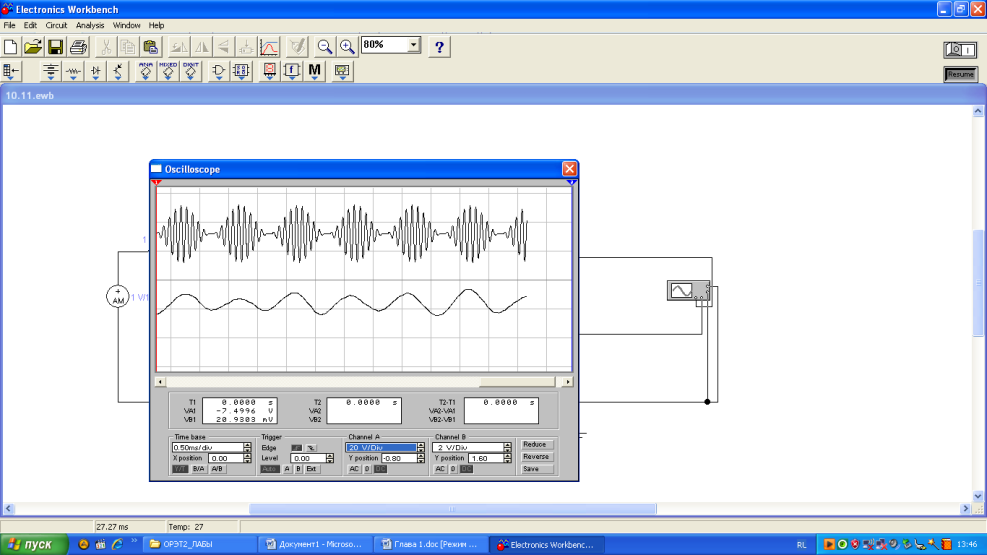The height and width of the screenshot is (555, 987).
Task: Open the Controls parts bin
Action: [x=292, y=71]
